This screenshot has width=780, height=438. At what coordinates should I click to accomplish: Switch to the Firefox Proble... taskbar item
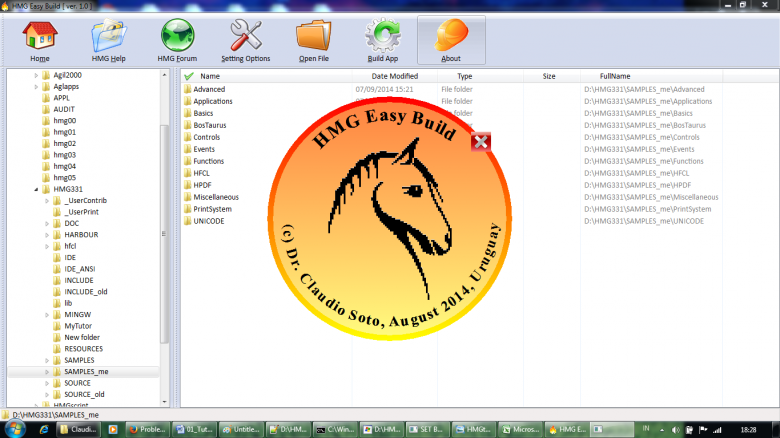[148, 430]
